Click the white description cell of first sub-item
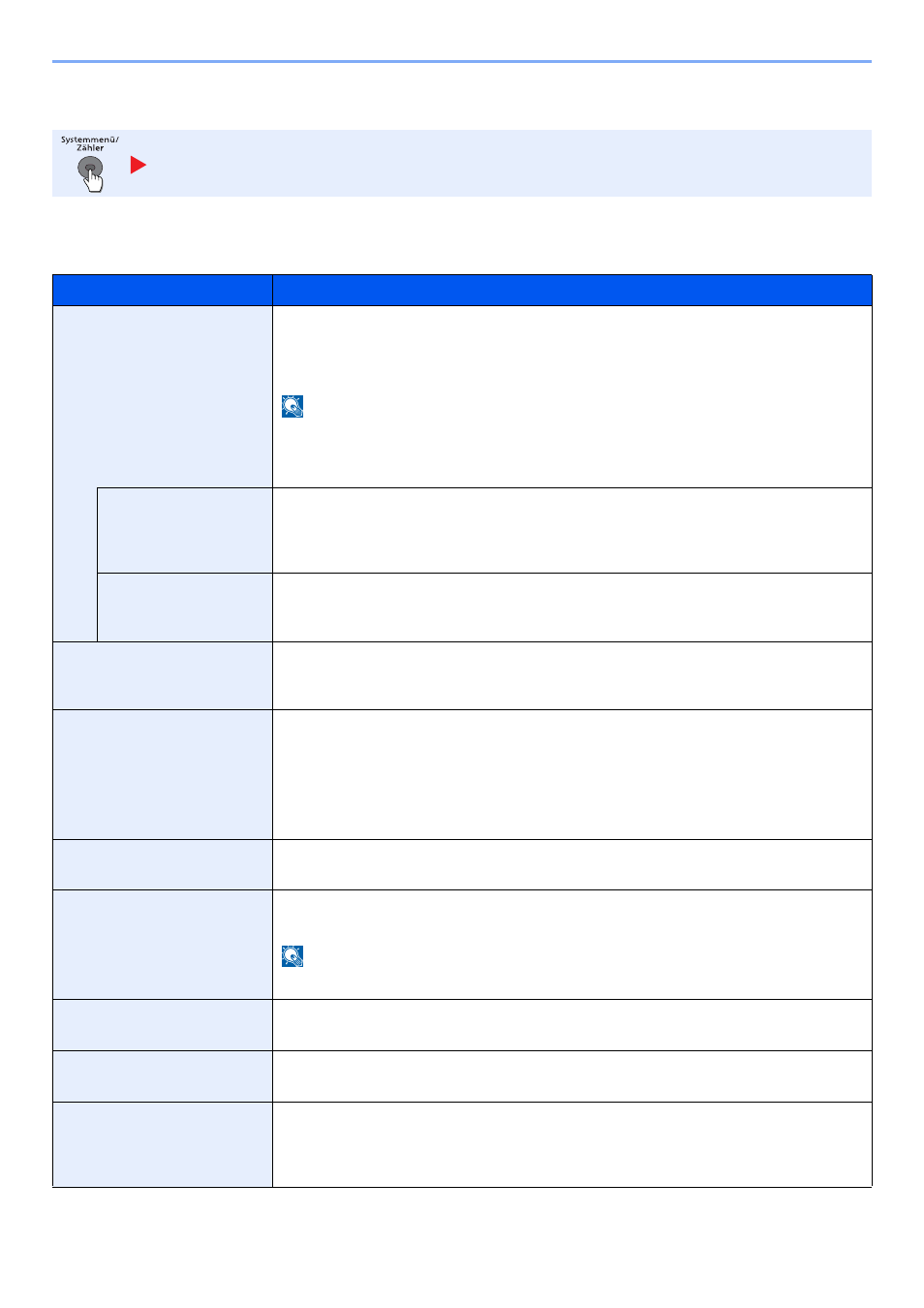 [x=572, y=530]
